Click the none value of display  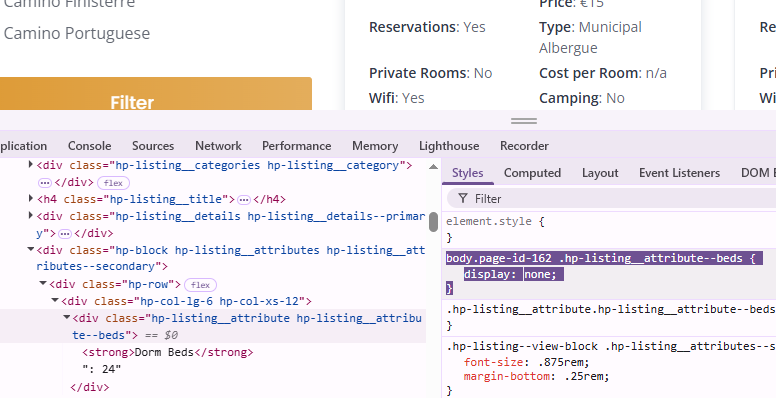[540, 274]
